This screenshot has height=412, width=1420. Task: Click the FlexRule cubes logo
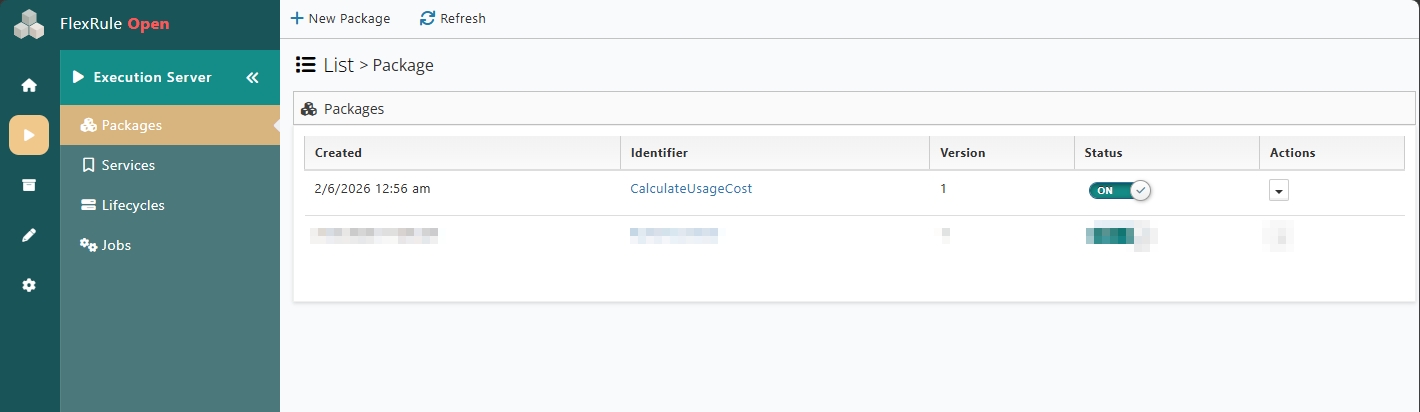tap(29, 24)
